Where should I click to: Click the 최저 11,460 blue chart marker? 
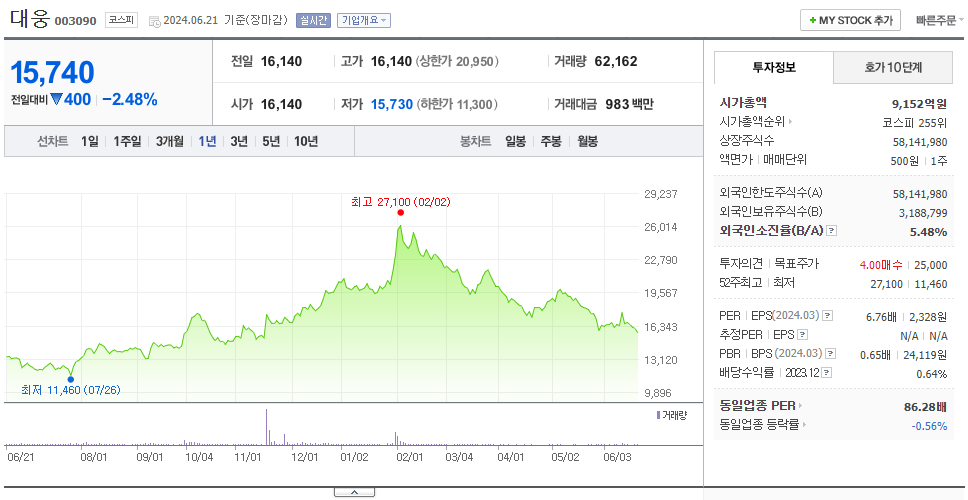pyautogui.click(x=70, y=380)
